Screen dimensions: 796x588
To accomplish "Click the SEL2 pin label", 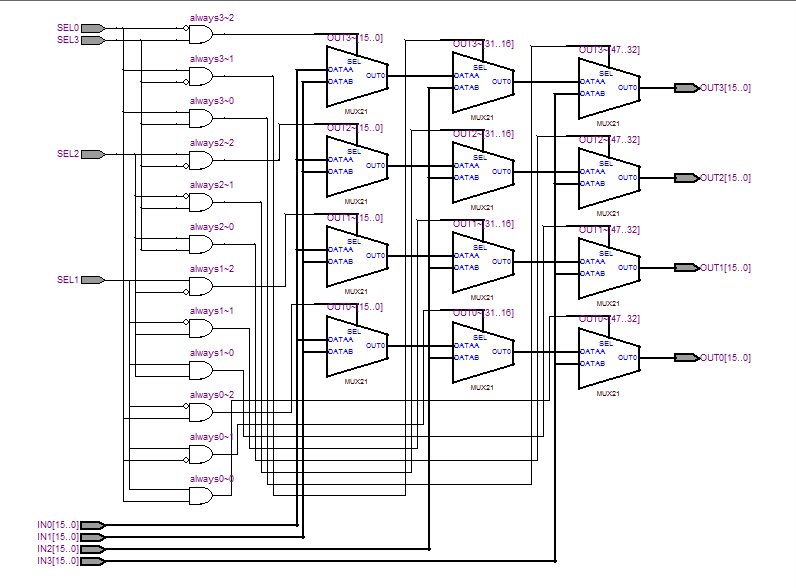I will pyautogui.click(x=68, y=154).
